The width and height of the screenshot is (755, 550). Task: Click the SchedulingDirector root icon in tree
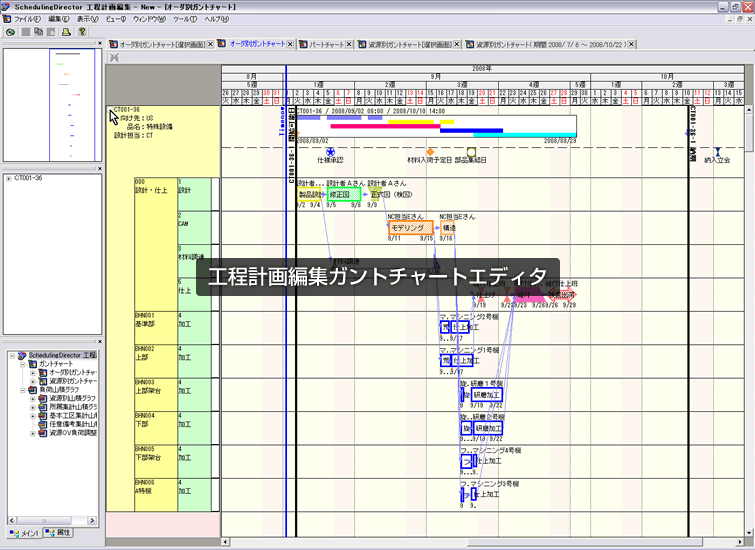click(22, 355)
